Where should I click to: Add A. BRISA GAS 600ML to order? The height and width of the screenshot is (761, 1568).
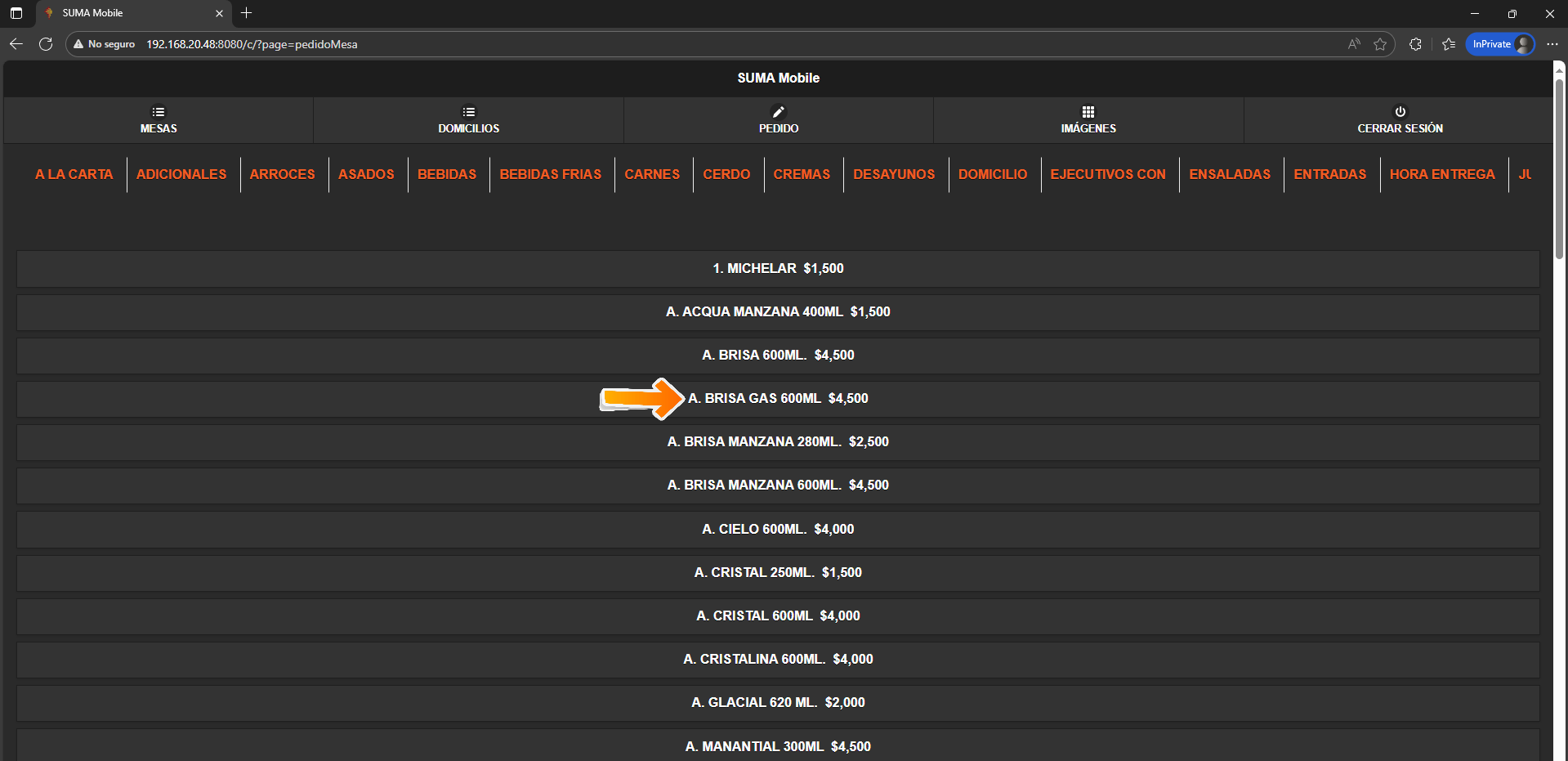(778, 399)
